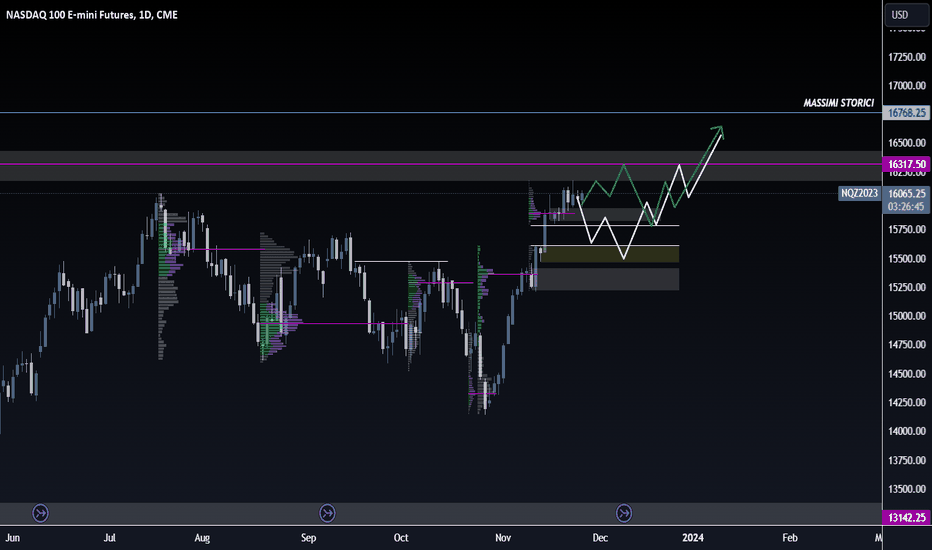Click the 17250.00 price axis value
This screenshot has width=932, height=550.
(x=906, y=57)
